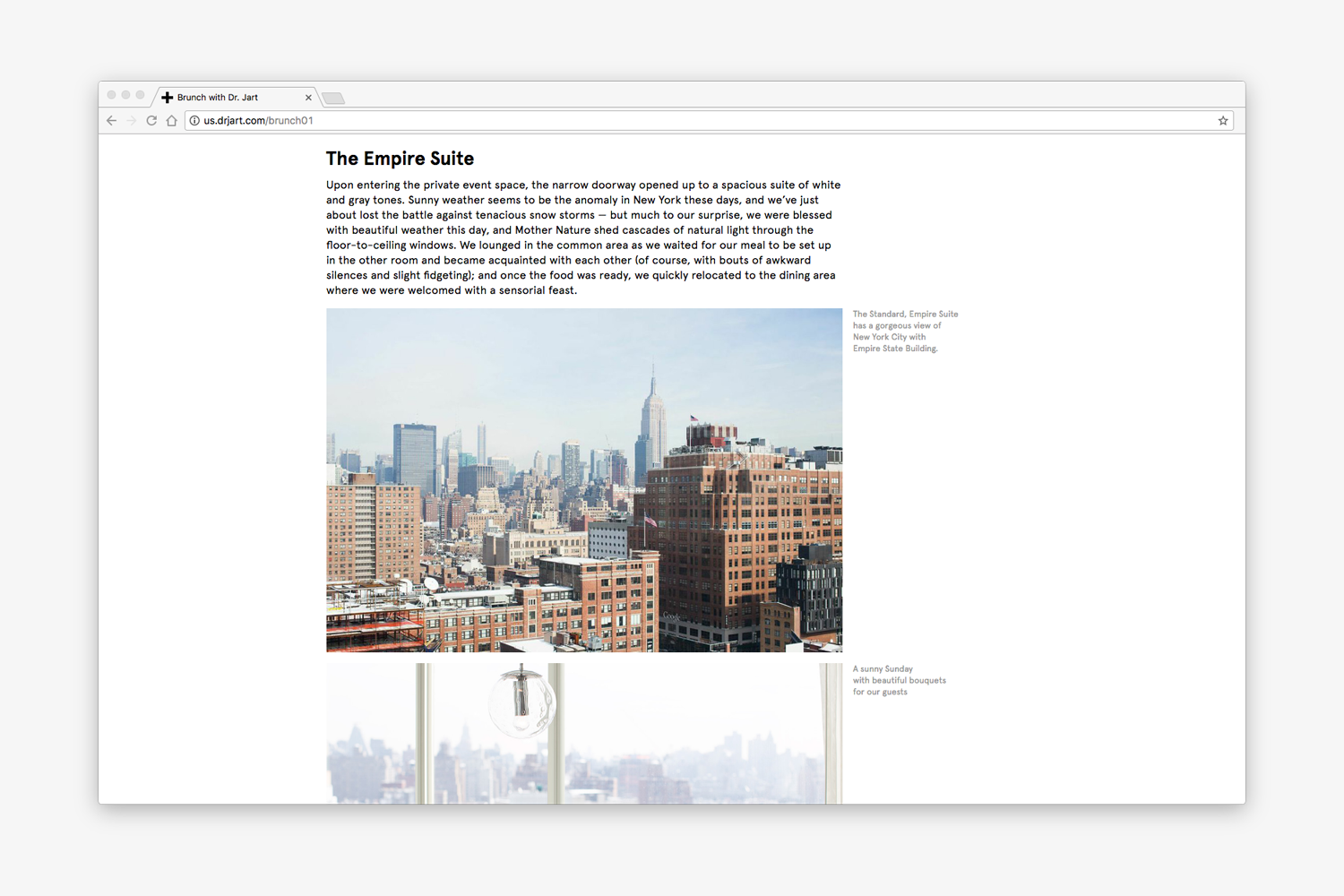Screen dimensions: 1344x896
Task: Open a new tab button
Action: [333, 98]
